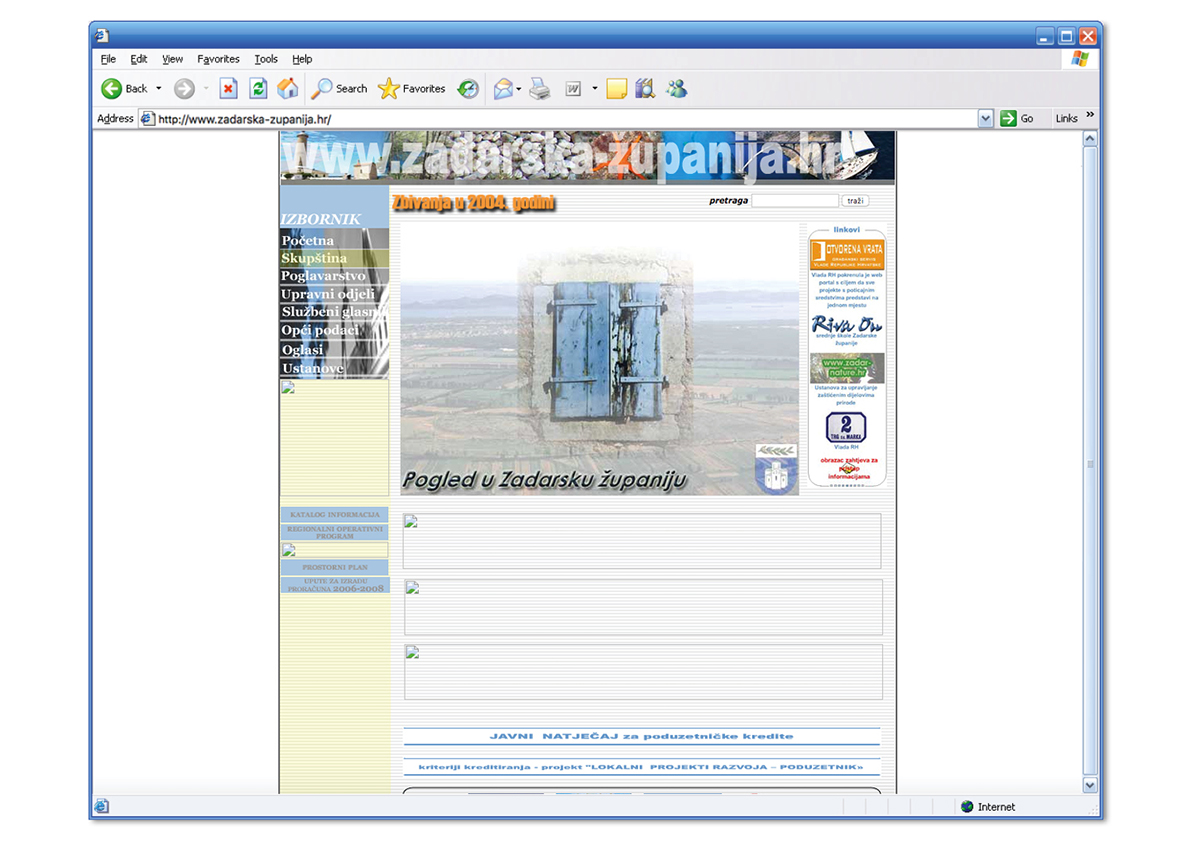Viewport: 1191px width, 842px height.
Task: Expand the Back button history arrow
Action: tap(157, 88)
